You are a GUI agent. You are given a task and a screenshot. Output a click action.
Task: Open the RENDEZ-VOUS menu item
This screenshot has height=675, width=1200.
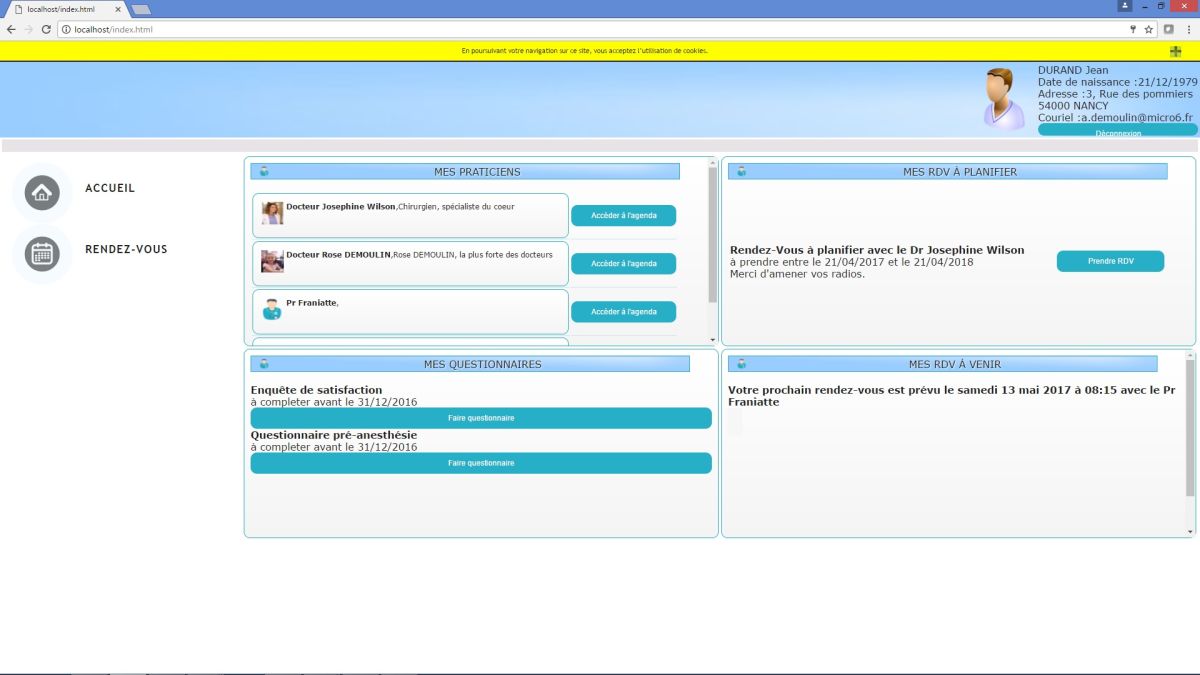[126, 249]
